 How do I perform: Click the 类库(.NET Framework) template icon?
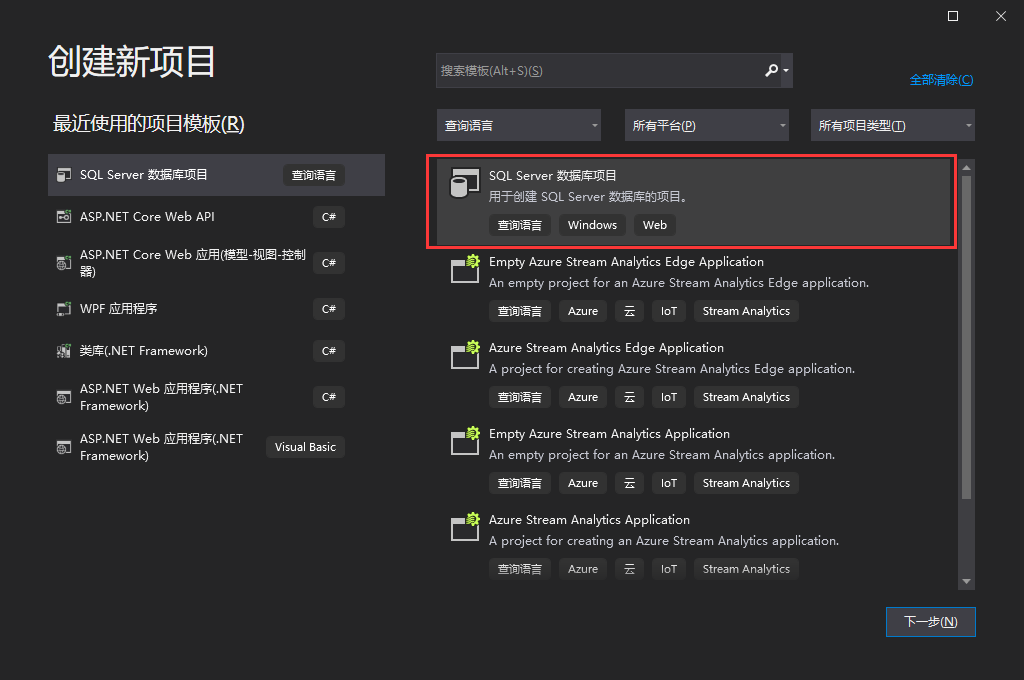(x=63, y=351)
